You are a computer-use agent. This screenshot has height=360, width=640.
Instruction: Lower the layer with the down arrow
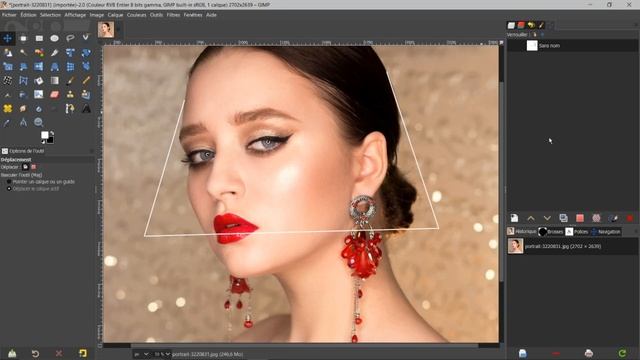click(x=547, y=218)
